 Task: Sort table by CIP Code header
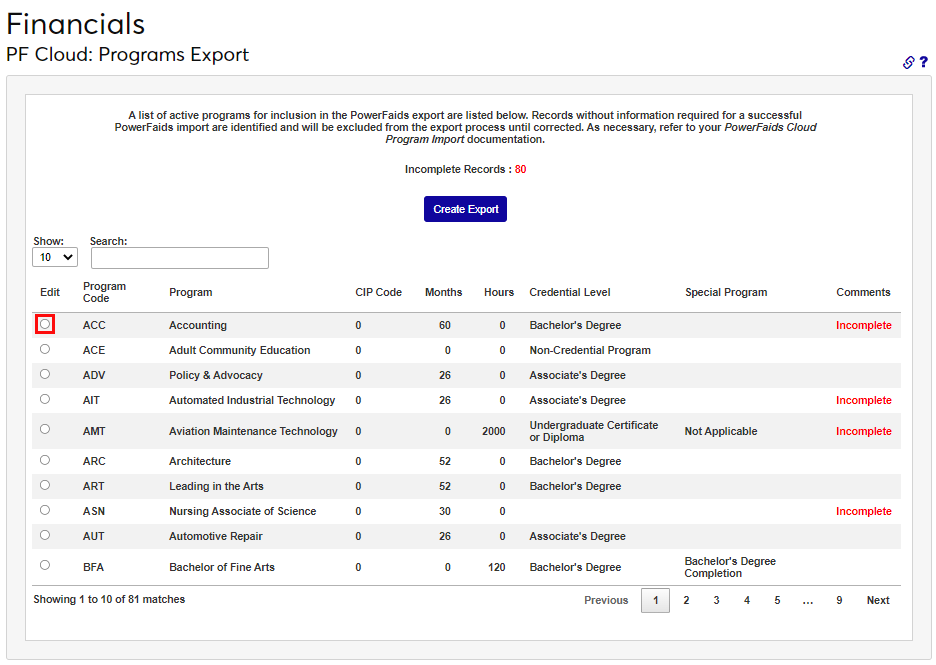[x=378, y=293]
